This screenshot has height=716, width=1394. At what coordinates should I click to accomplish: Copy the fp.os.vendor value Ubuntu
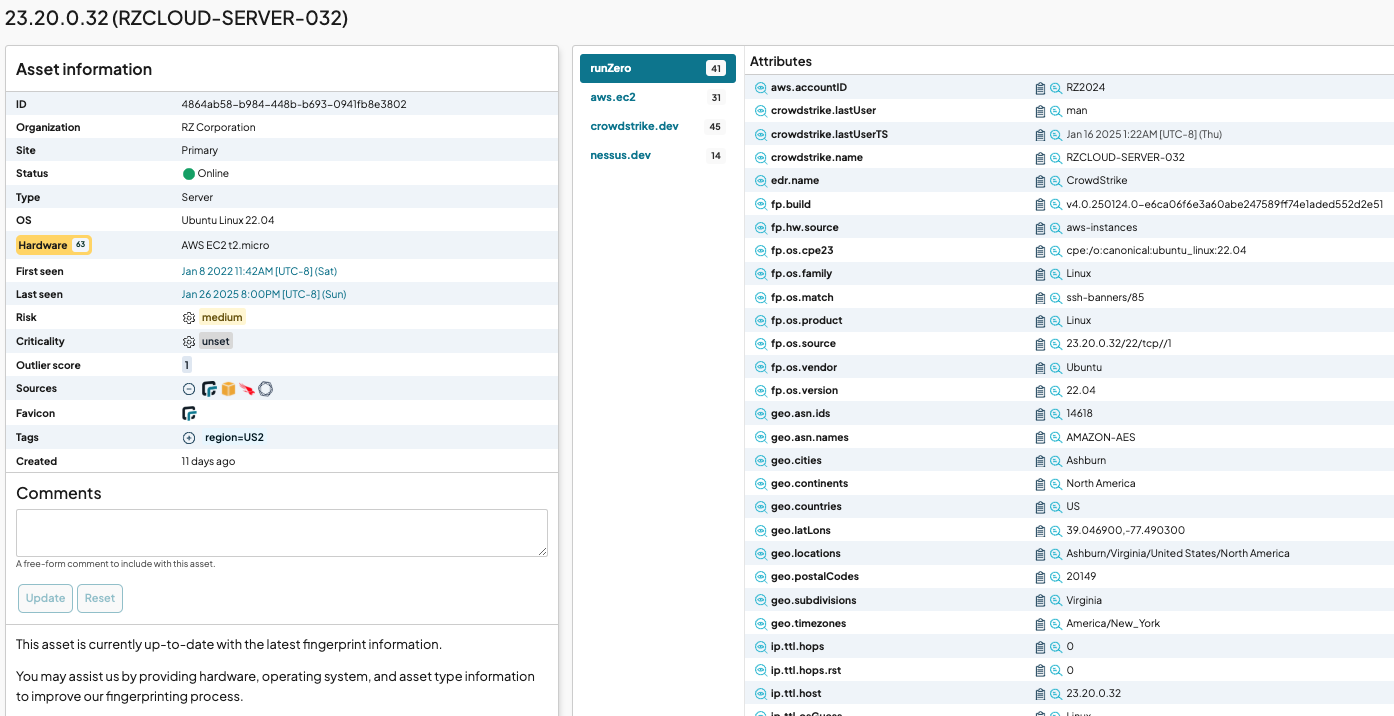click(1040, 368)
